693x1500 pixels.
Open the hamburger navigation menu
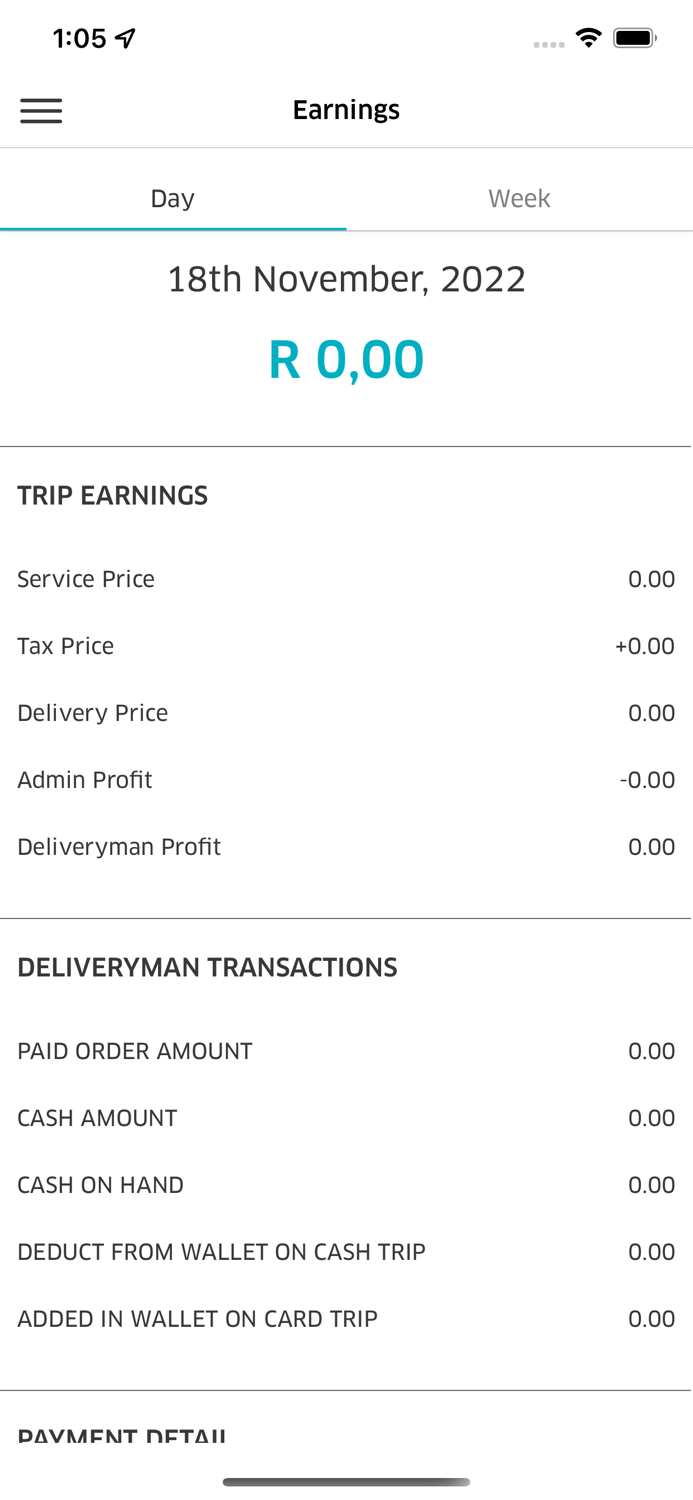tap(41, 110)
